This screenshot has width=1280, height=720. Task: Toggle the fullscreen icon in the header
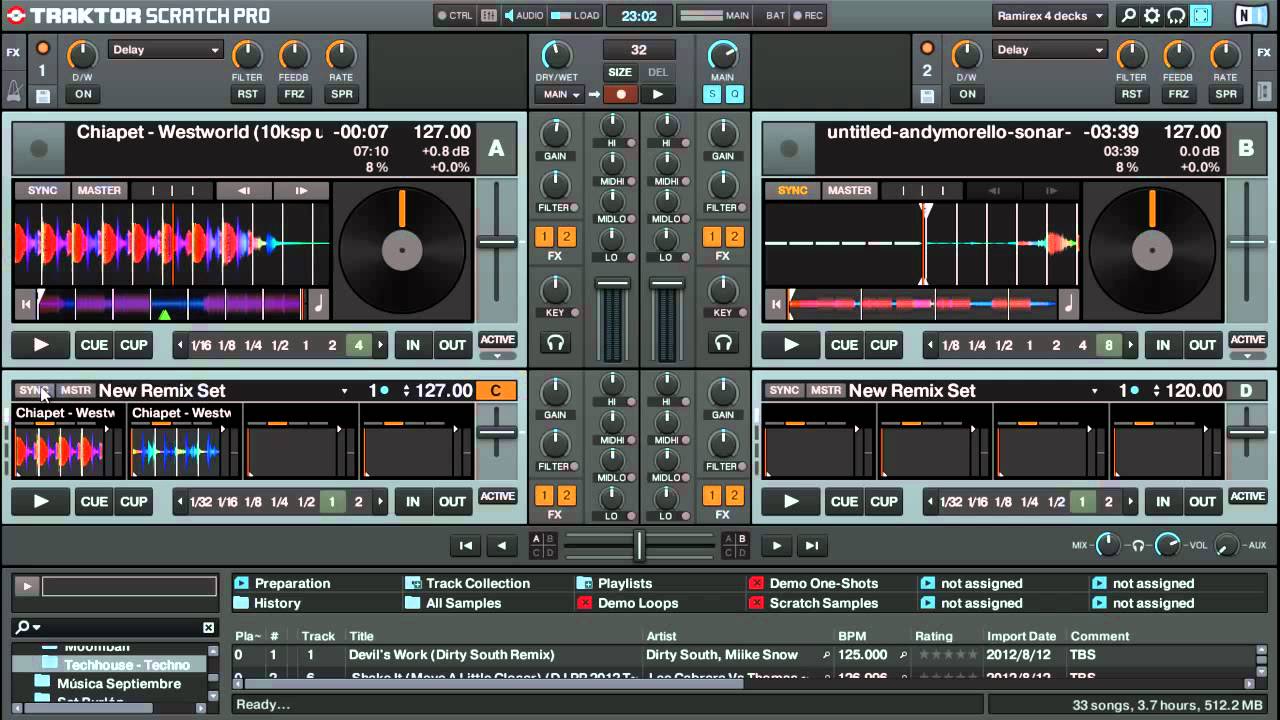[1200, 15]
